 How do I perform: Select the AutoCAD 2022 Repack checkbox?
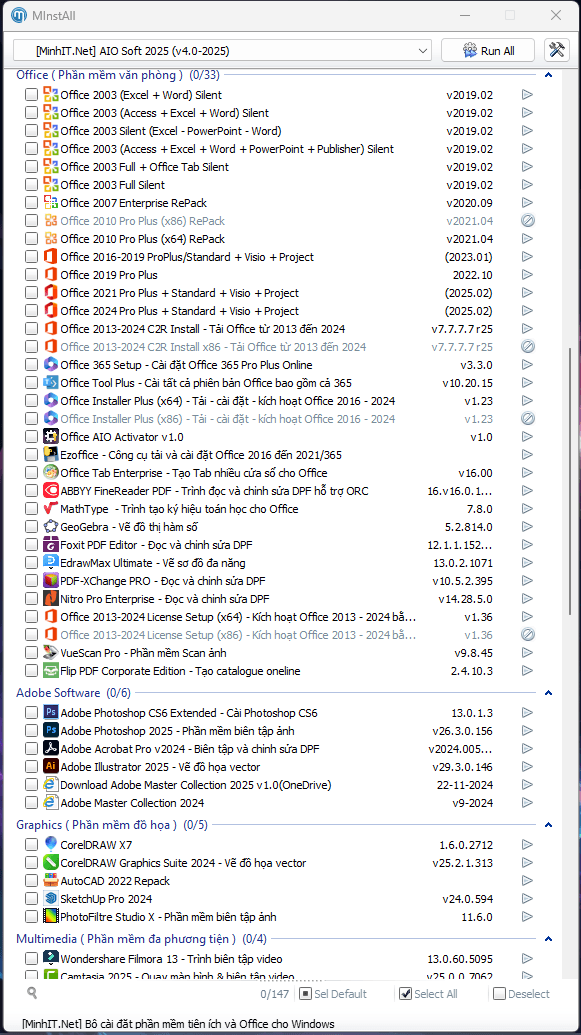(31, 881)
